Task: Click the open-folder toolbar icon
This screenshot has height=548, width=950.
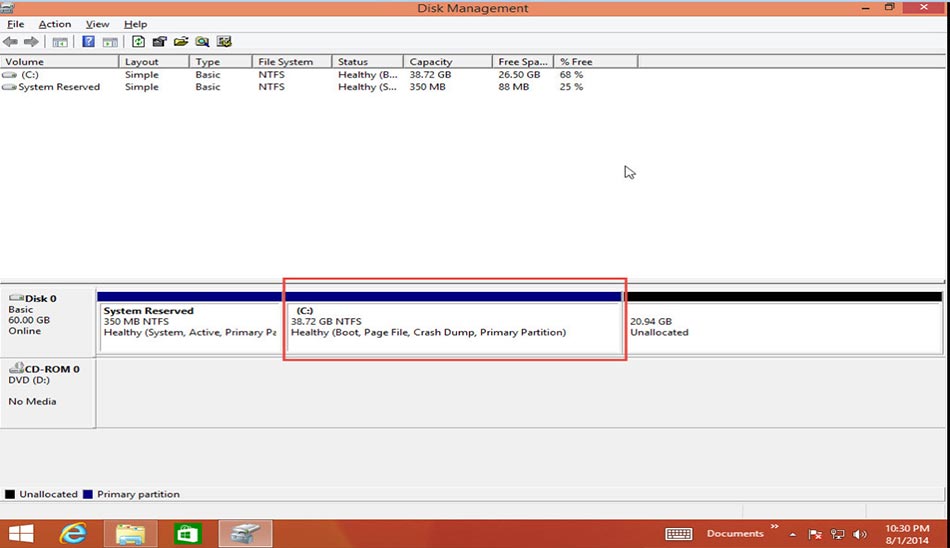Action: (x=181, y=42)
